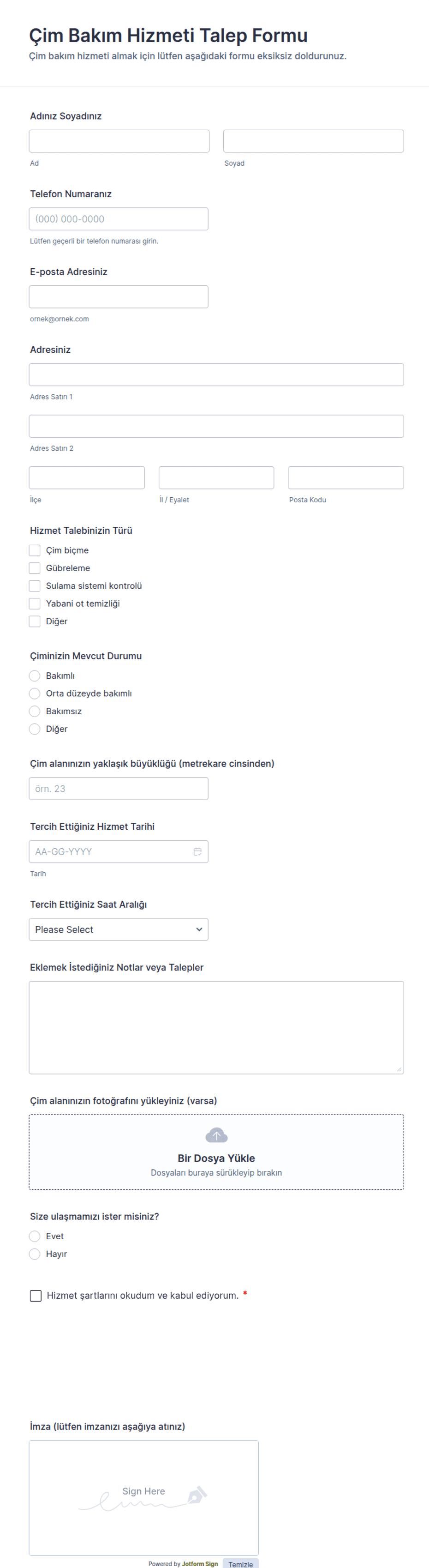This screenshot has width=429, height=1568.
Task: Check Yabani ot temizliği box
Action: (x=35, y=603)
